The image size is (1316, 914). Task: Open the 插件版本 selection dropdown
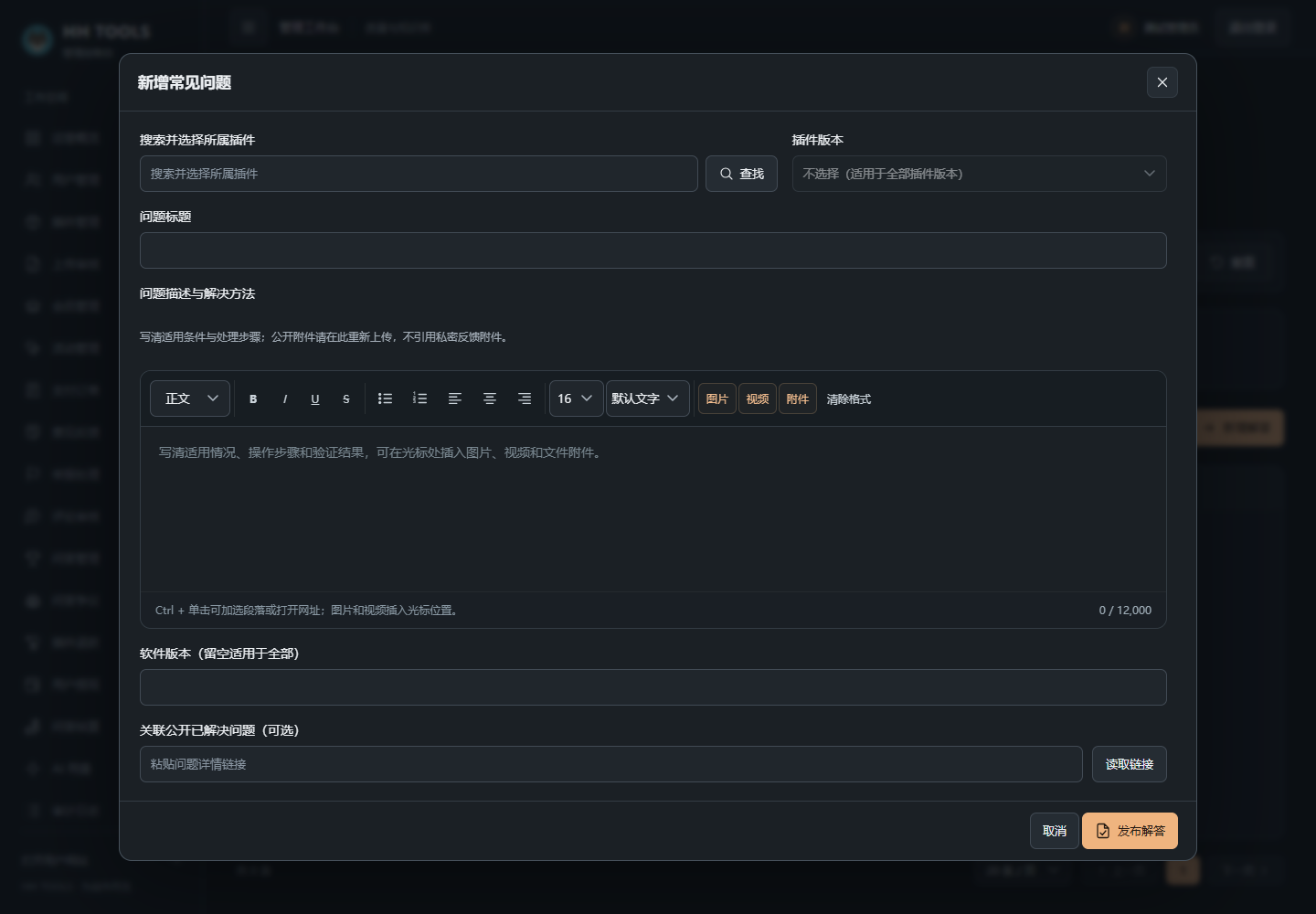click(x=980, y=174)
